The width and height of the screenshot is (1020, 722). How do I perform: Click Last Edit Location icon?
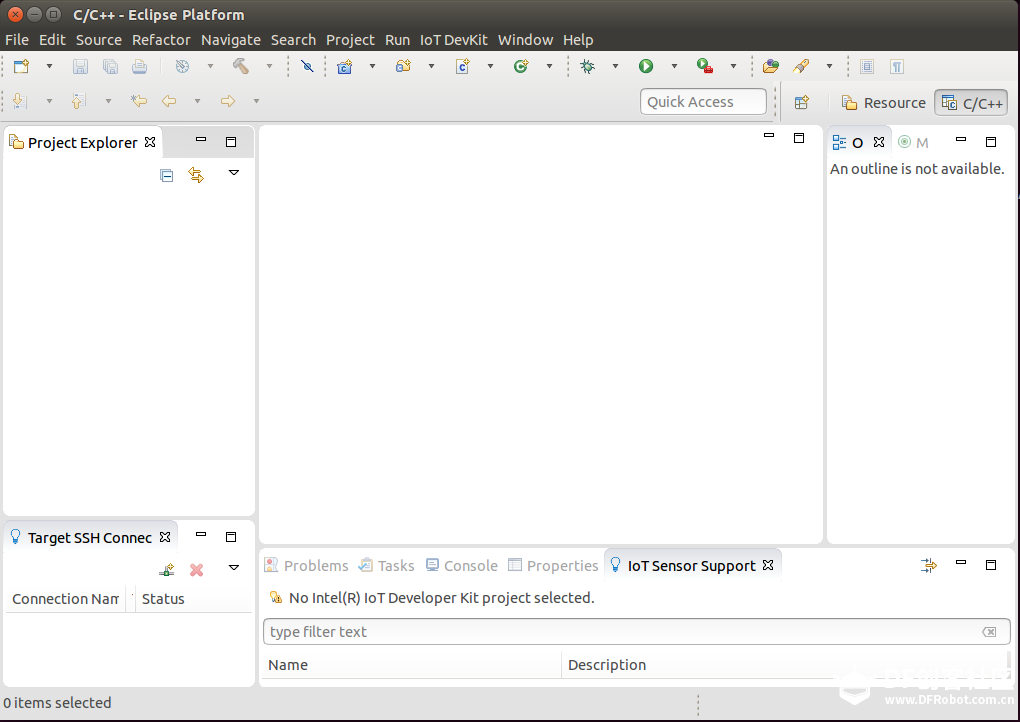(139, 101)
